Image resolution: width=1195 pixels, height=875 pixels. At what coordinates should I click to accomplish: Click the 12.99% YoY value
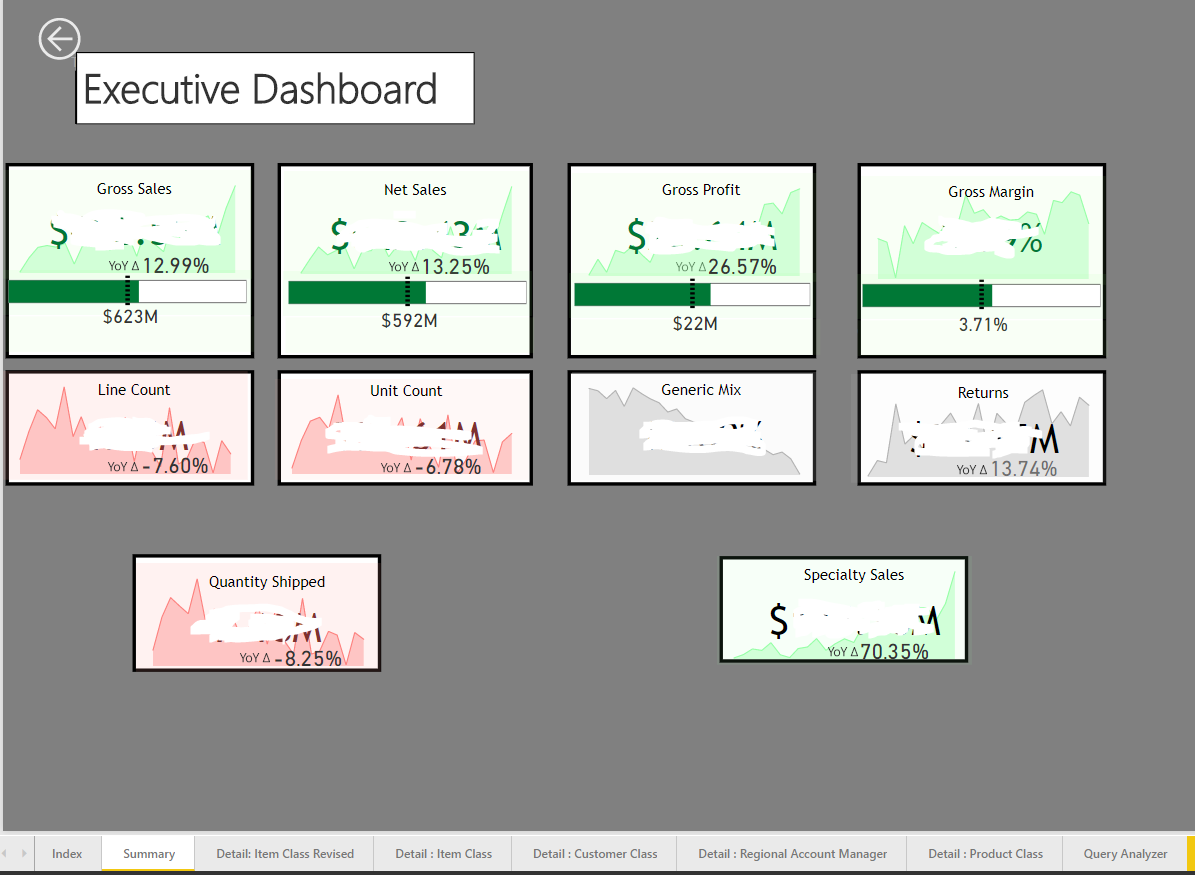[x=175, y=265]
